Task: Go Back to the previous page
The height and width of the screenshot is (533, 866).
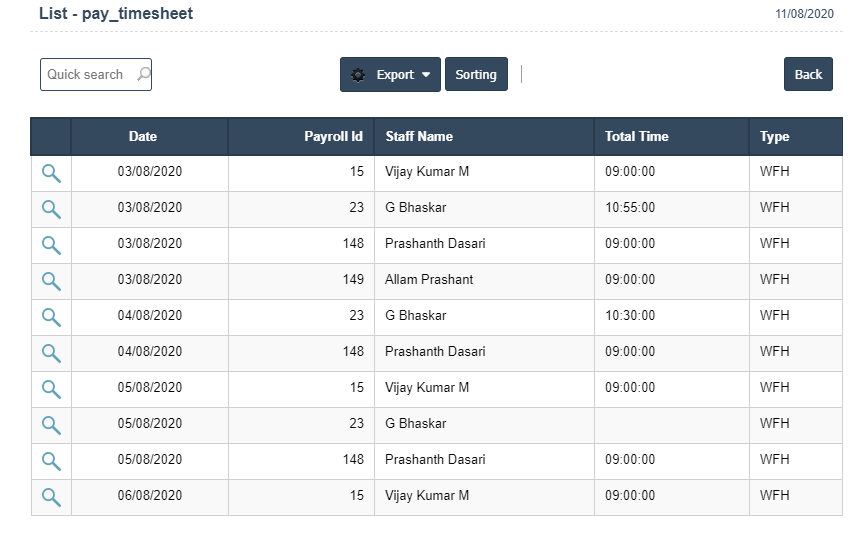Action: pyautogui.click(x=808, y=75)
